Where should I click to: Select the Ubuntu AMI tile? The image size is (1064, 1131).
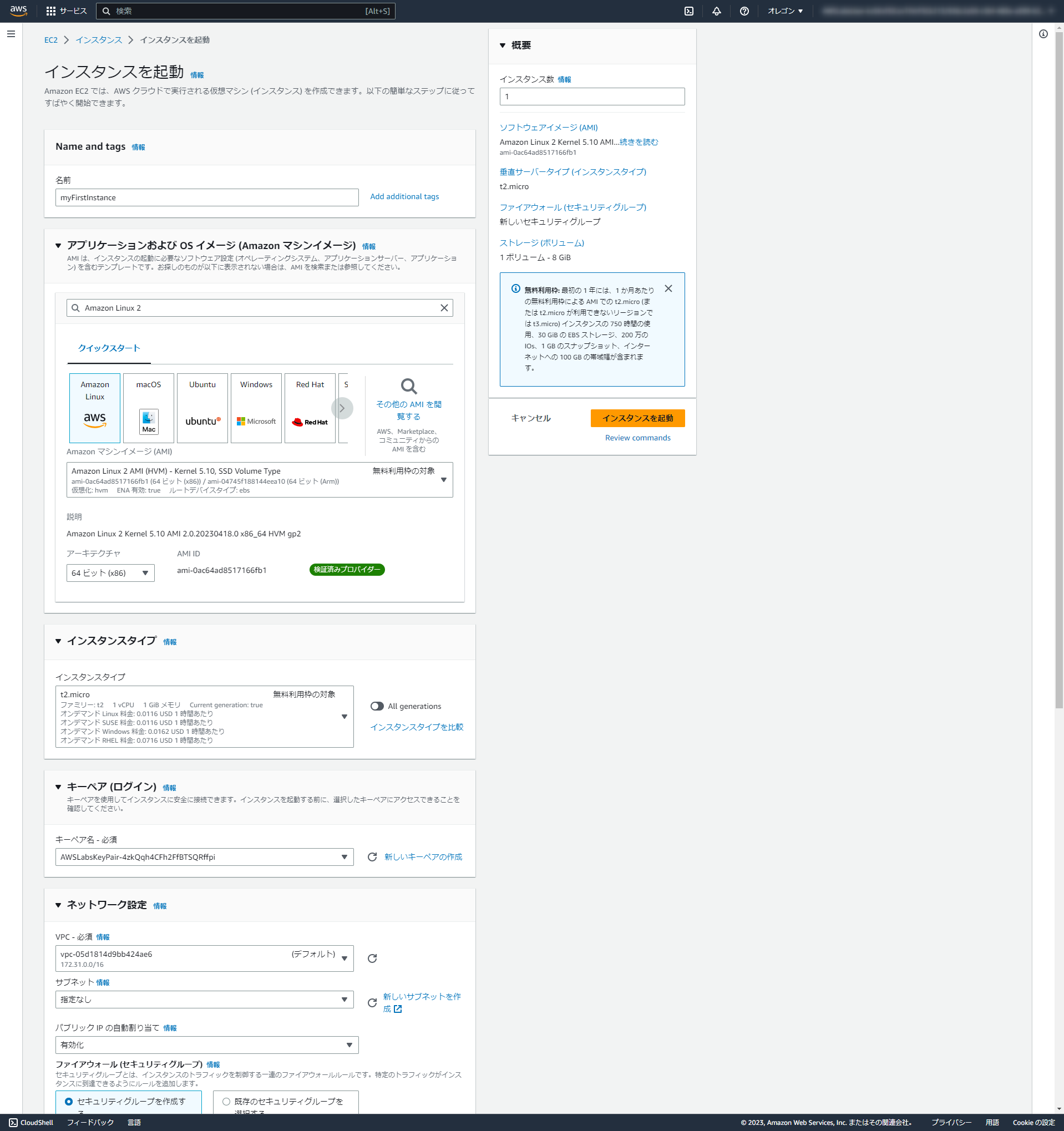(202, 407)
